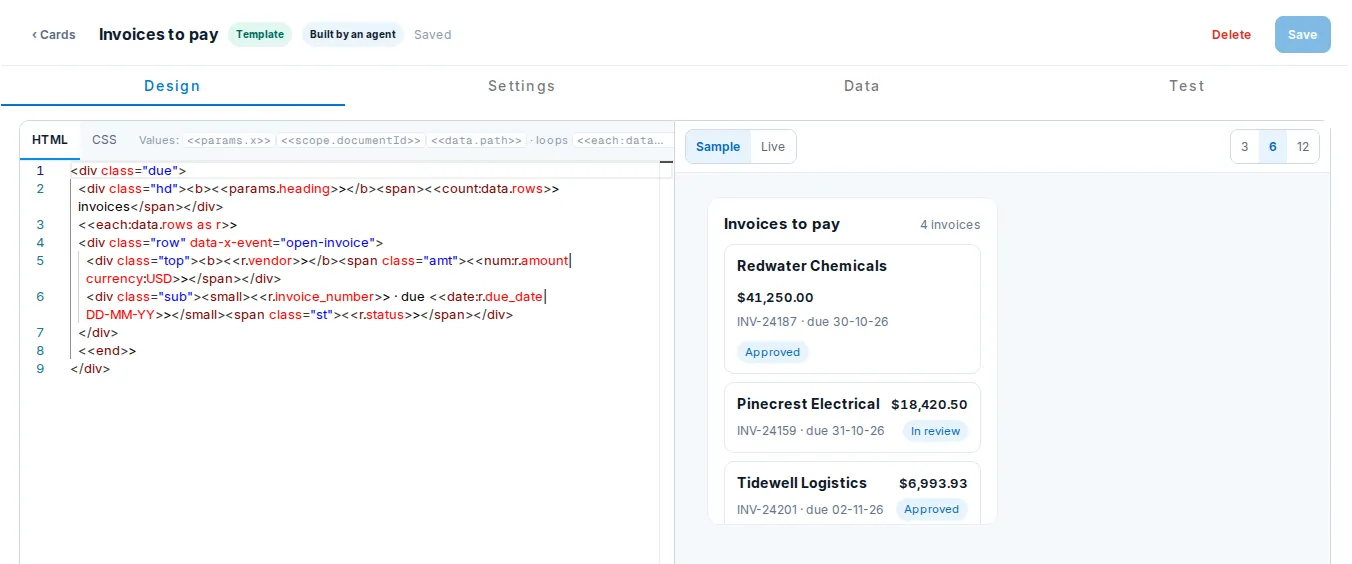1352x564 pixels.
Task: Set preview width to 12 columns
Action: (1302, 147)
